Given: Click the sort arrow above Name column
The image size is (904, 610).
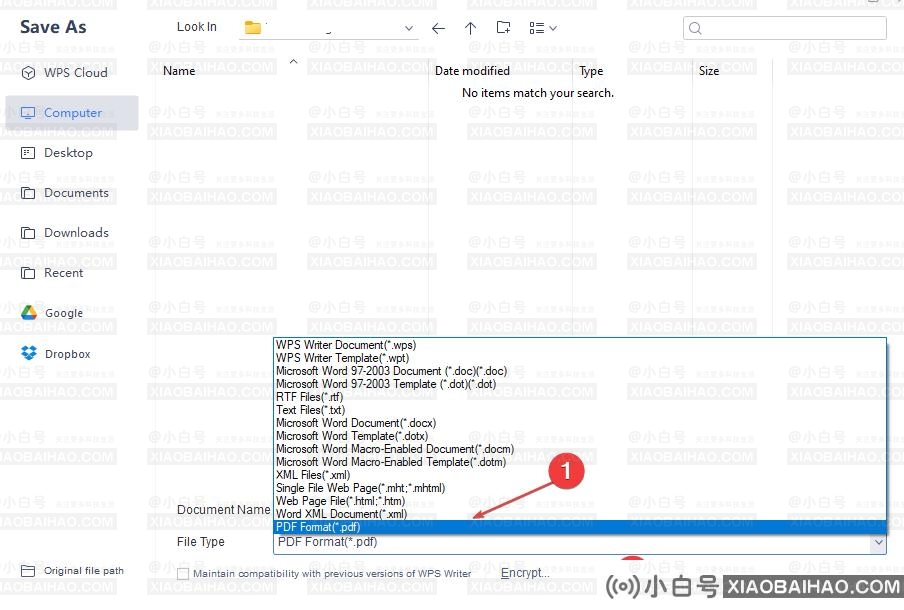Looking at the screenshot, I should point(293,61).
